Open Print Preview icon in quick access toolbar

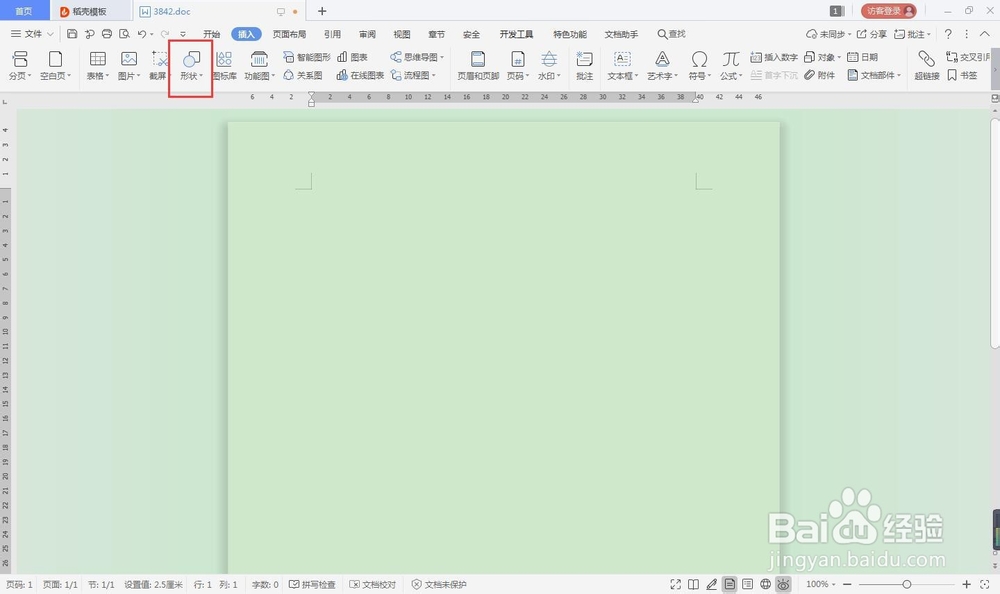coord(124,34)
